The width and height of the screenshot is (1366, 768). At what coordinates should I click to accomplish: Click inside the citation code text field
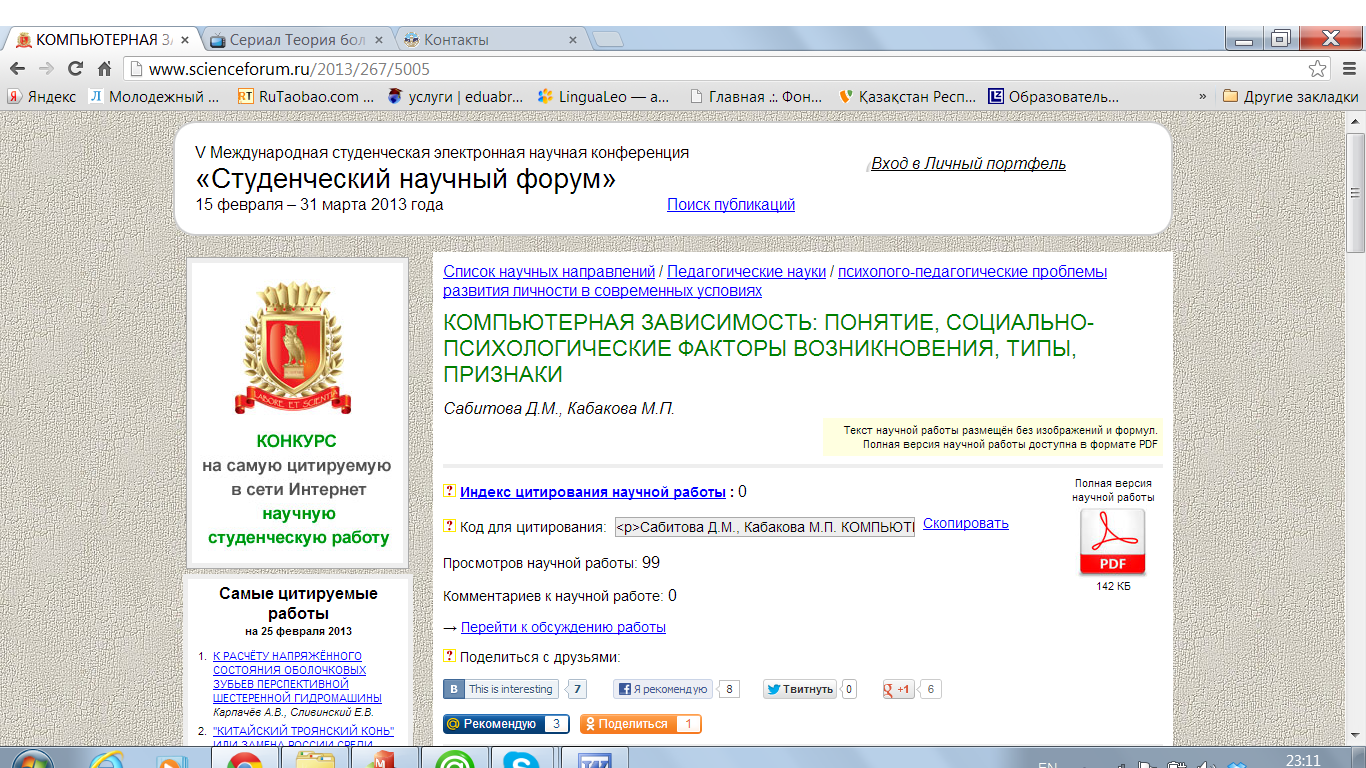tap(764, 527)
